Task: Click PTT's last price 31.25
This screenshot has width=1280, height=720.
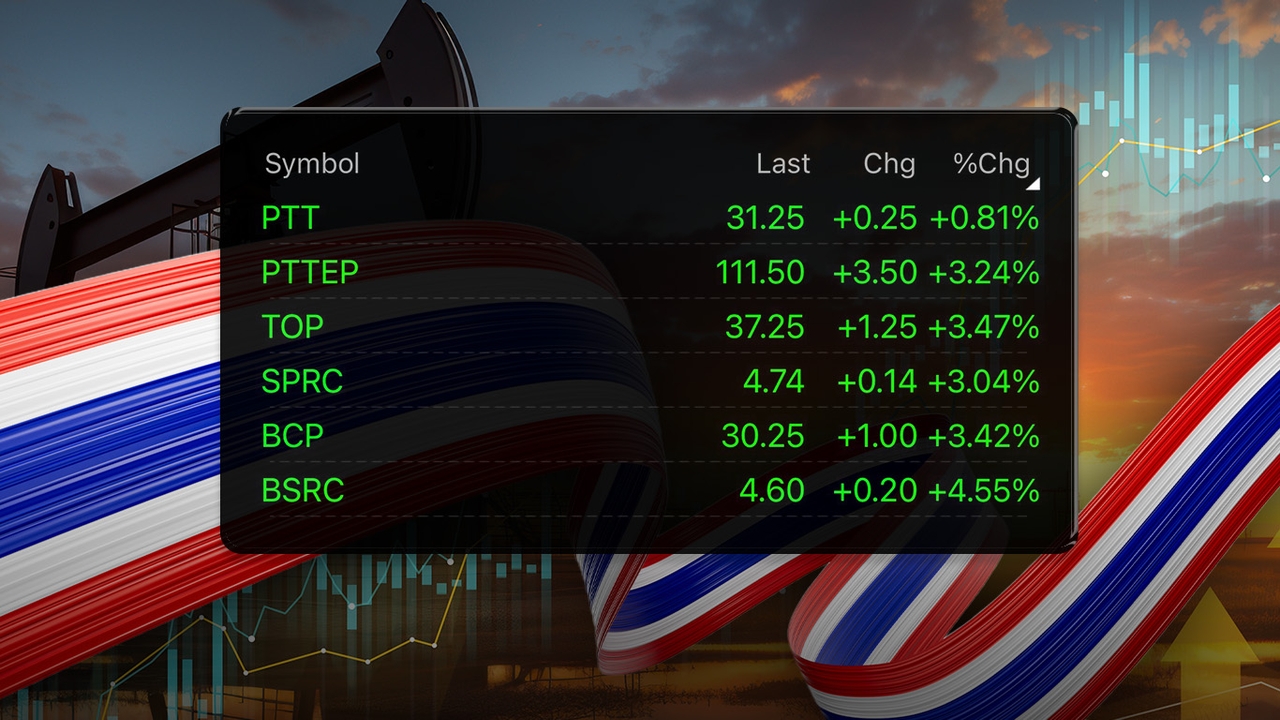Action: point(765,218)
